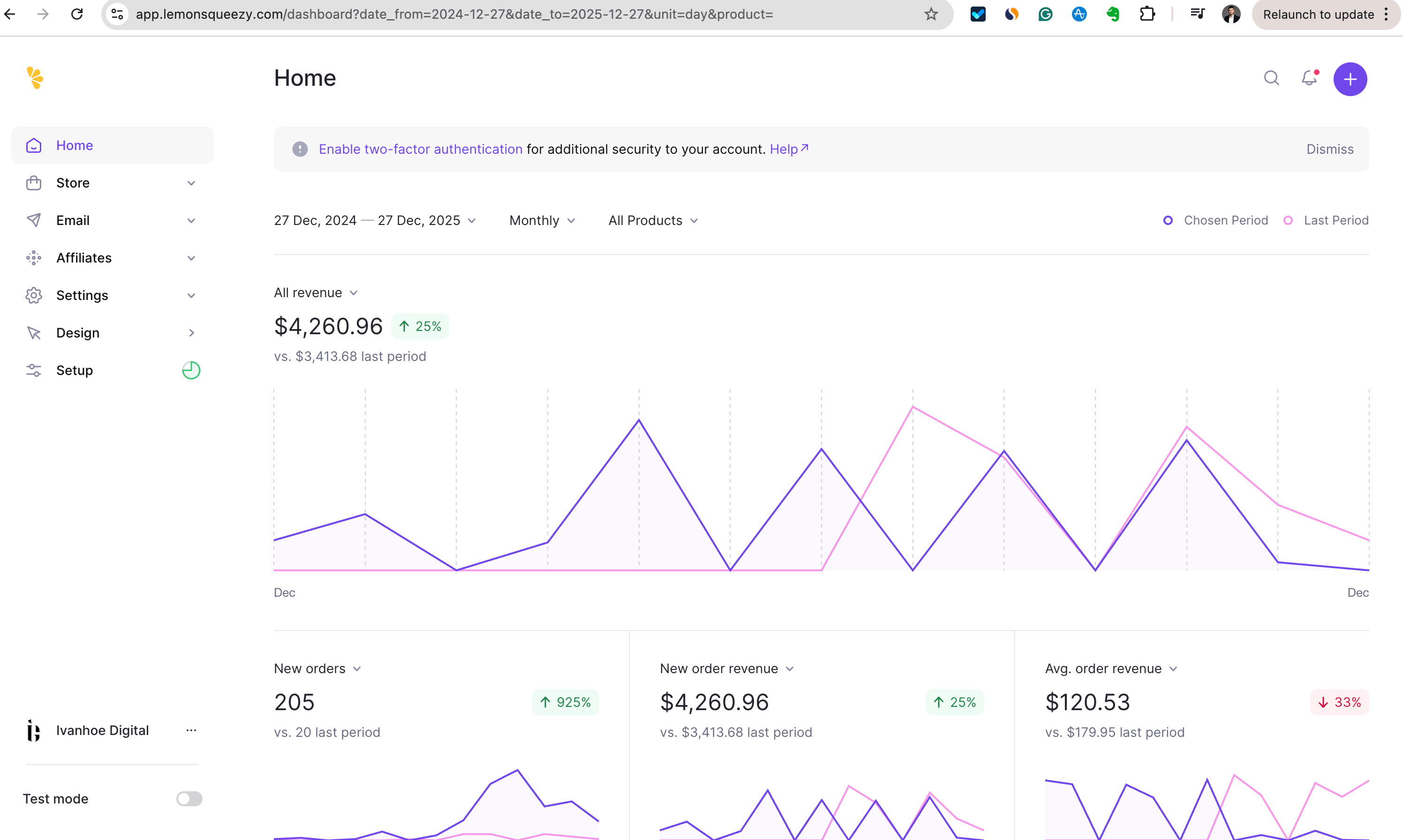The width and height of the screenshot is (1403, 840).
Task: Toggle the Last Period legend marker
Action: point(1288,221)
